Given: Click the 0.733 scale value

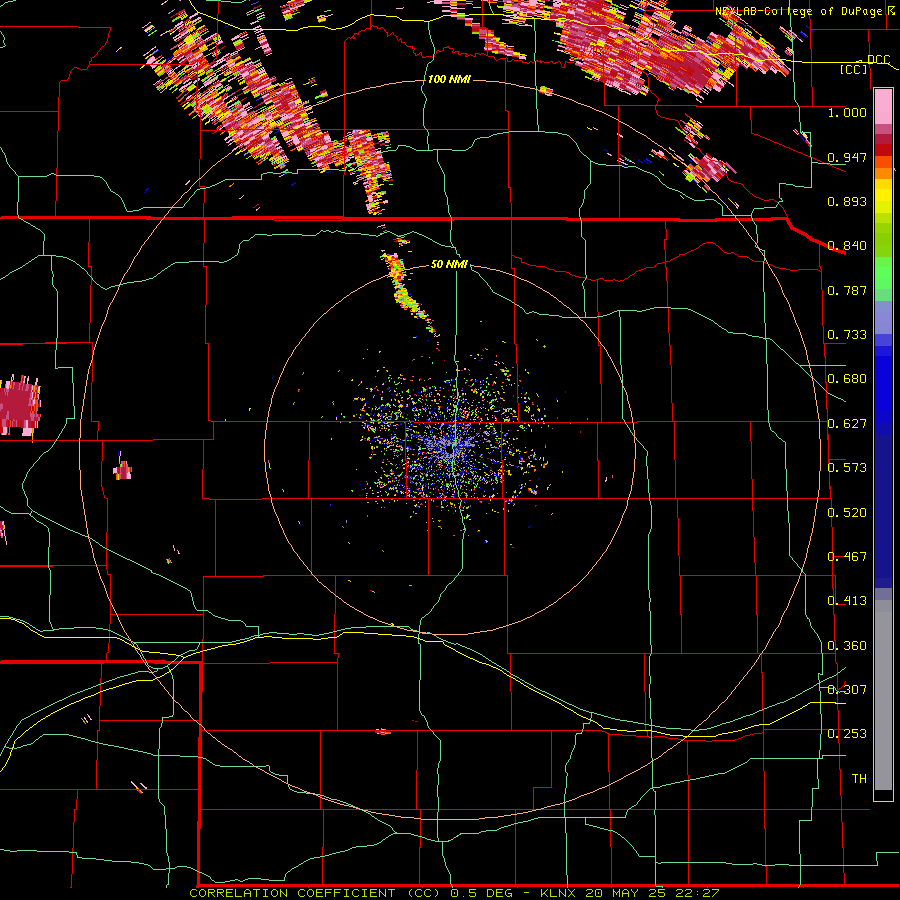Looking at the screenshot, I should (x=847, y=335).
